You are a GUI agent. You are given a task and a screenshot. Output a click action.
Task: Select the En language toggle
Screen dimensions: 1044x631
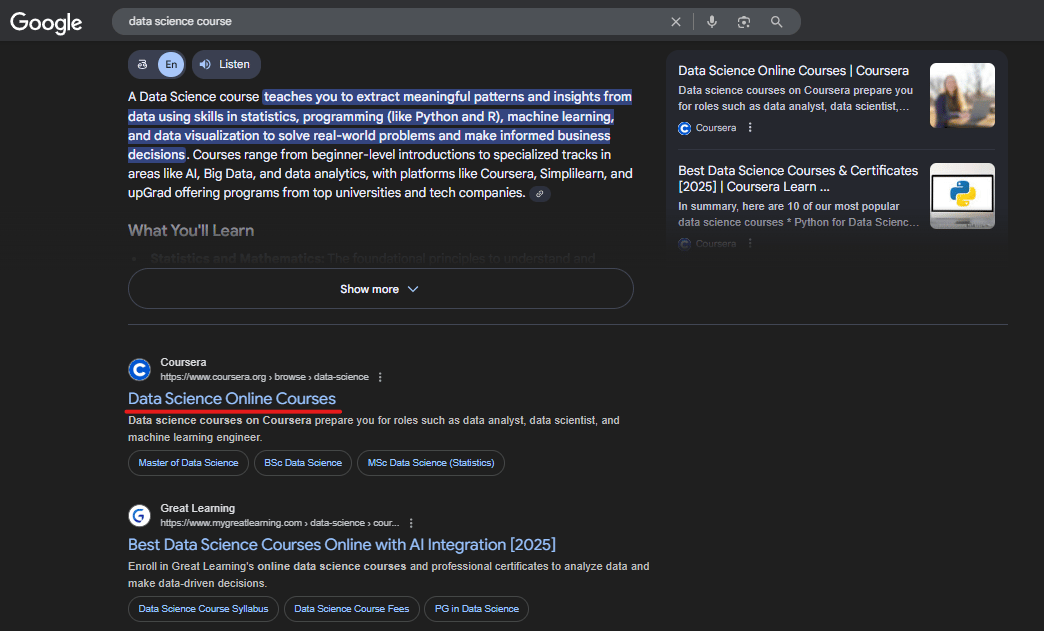pyautogui.click(x=171, y=64)
